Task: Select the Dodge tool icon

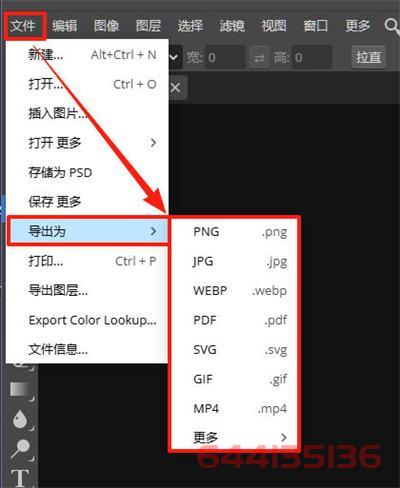Action: [20, 448]
